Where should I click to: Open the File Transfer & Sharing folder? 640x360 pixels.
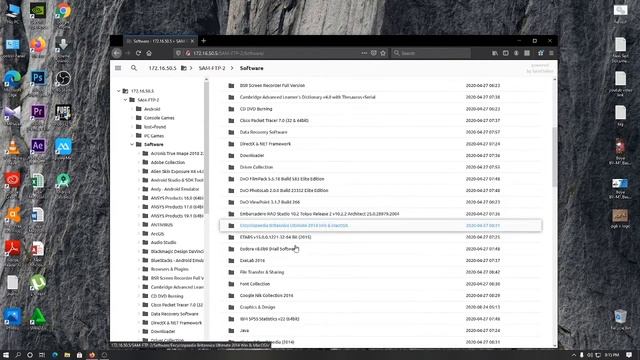[x=380, y=272]
